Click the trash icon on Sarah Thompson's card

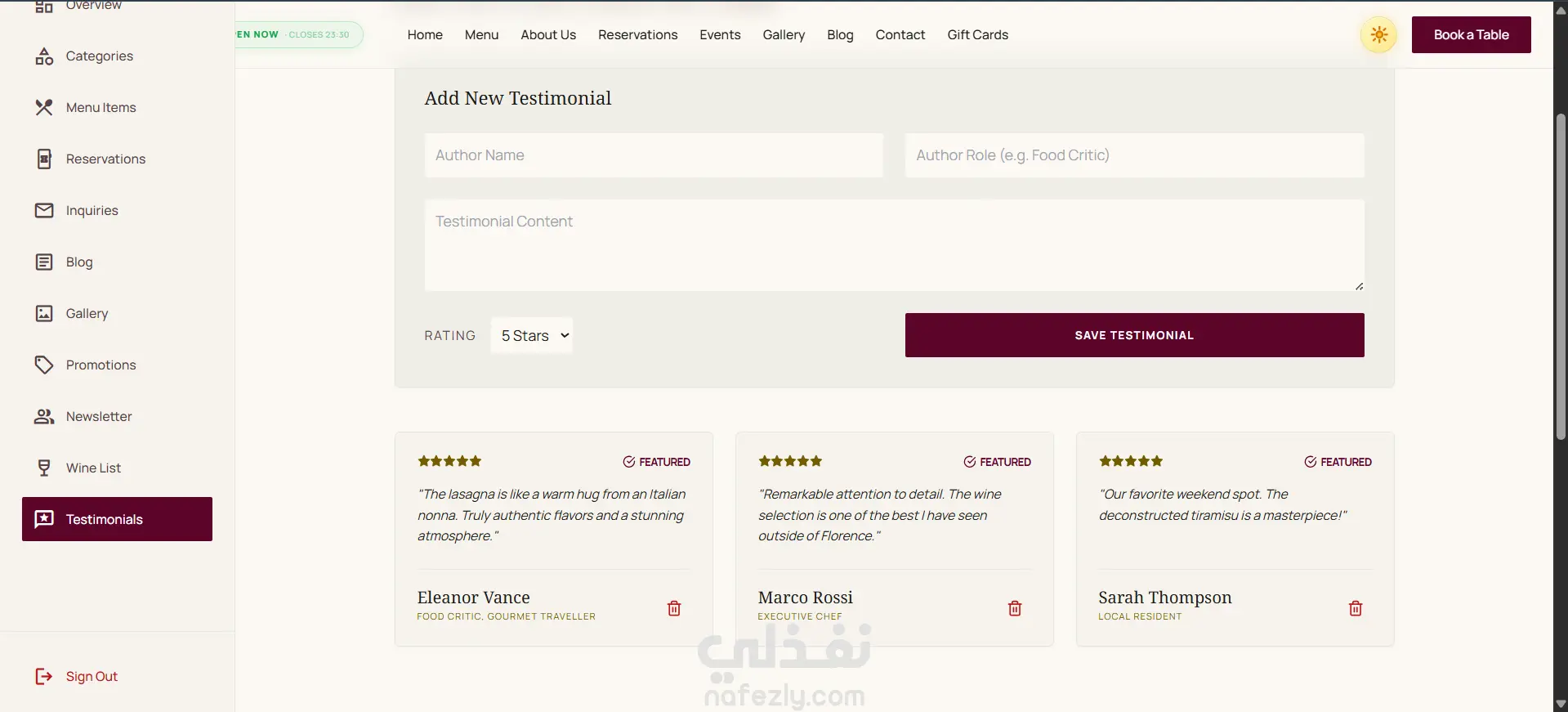pos(1356,608)
